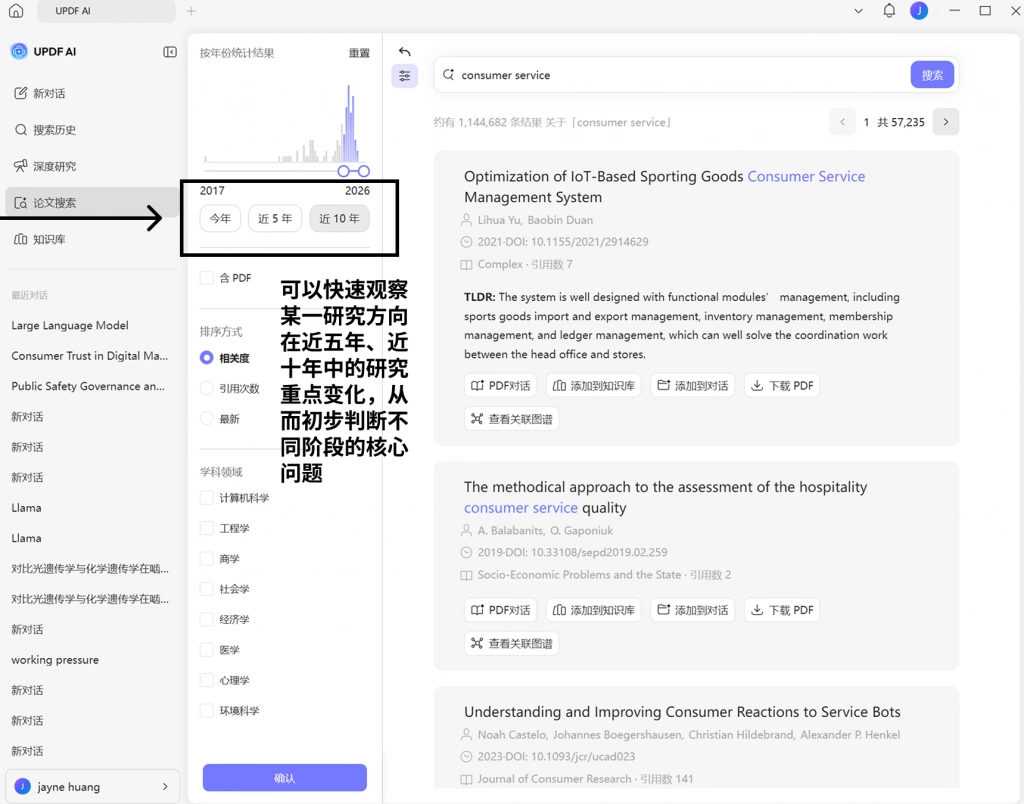The height and width of the screenshot is (804, 1024).
Task: Enable the 含 PDF checkbox
Action: (206, 278)
